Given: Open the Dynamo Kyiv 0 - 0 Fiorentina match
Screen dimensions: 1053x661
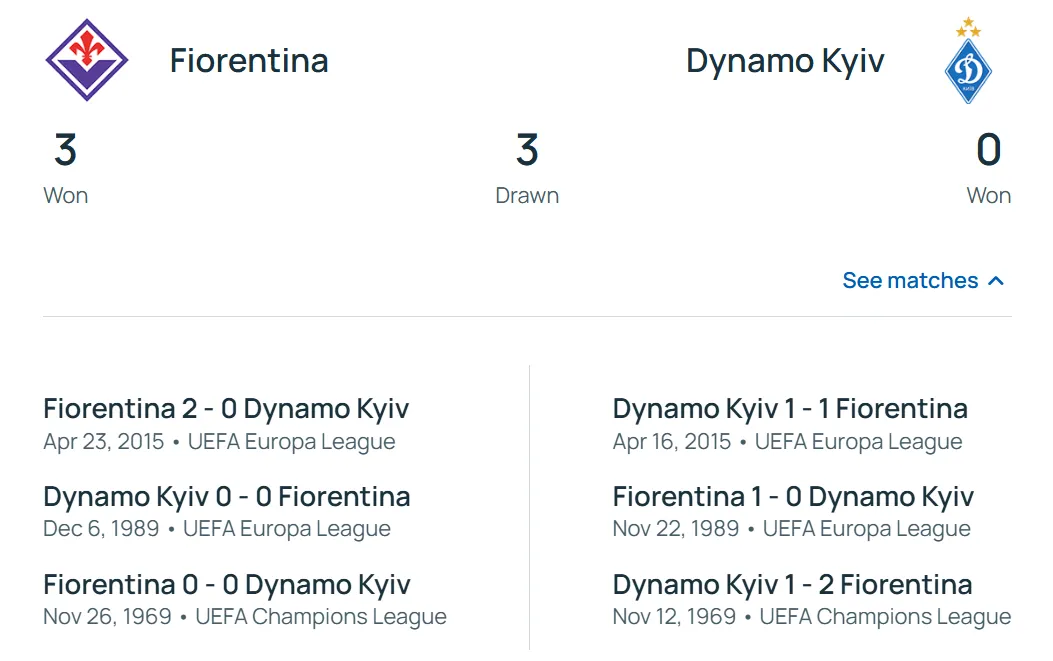Looking at the screenshot, I should tap(227, 497).
